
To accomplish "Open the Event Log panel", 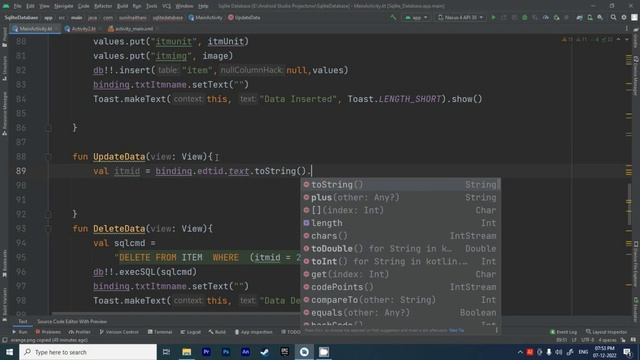I will coord(563,332).
